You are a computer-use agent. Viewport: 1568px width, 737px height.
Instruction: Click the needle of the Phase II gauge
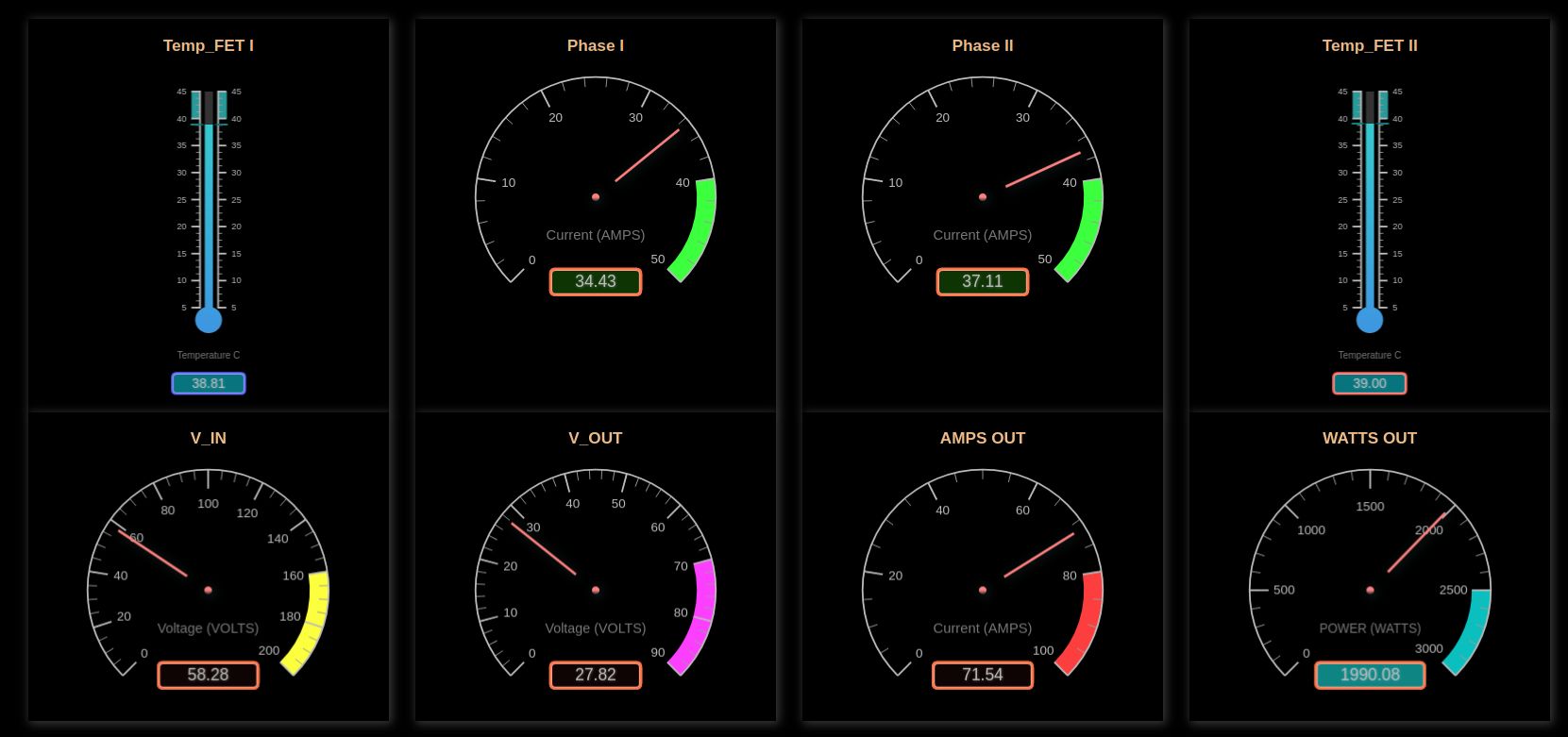(1043, 170)
